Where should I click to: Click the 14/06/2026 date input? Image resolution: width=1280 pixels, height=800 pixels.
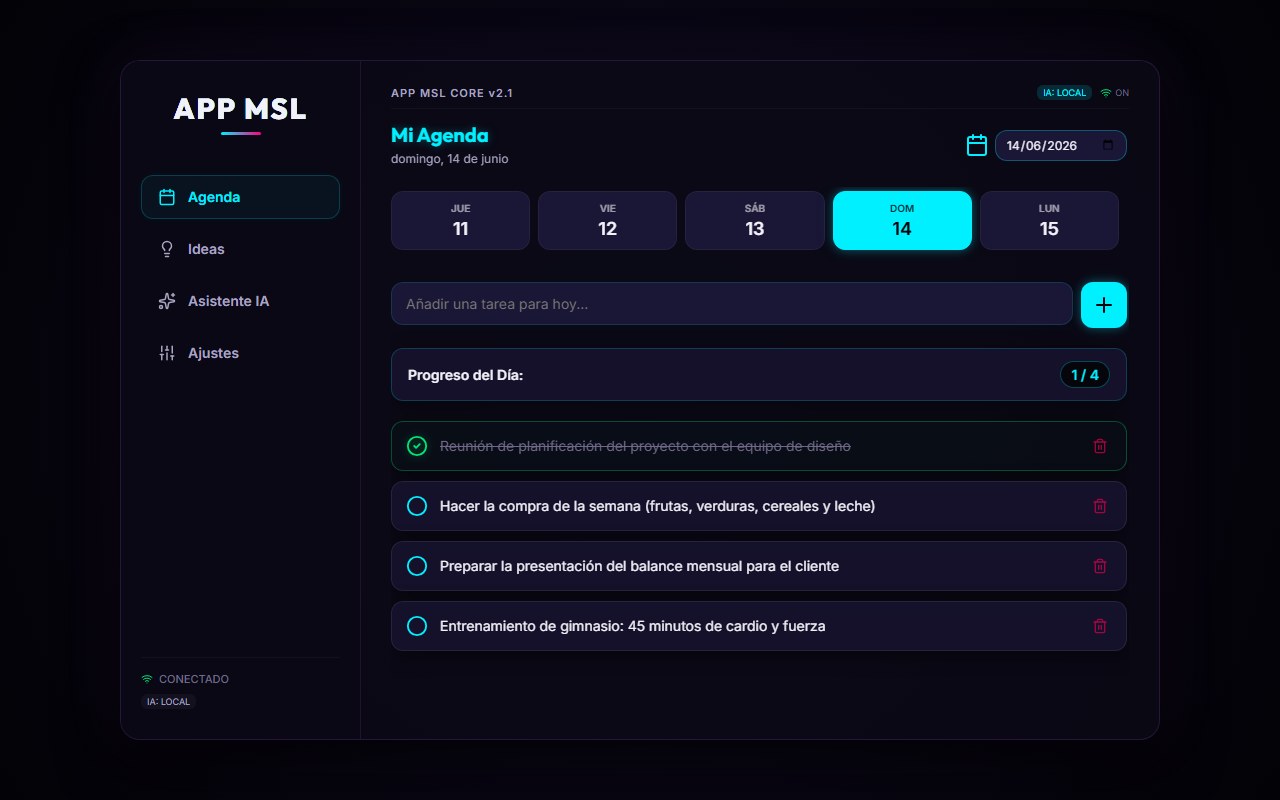coord(1060,145)
